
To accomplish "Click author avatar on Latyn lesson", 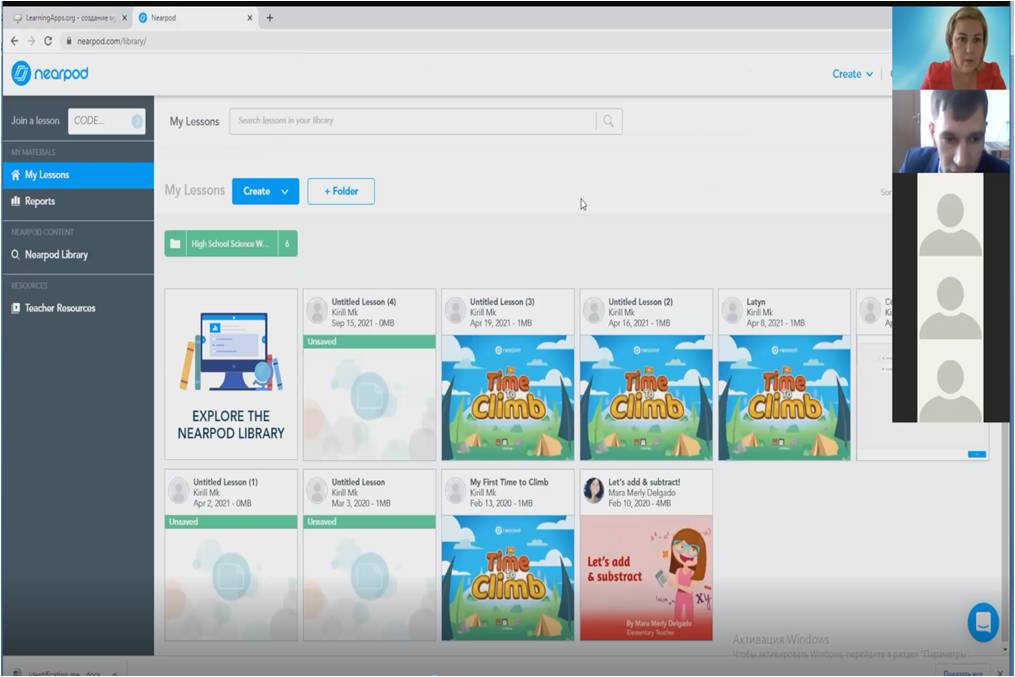I will pos(732,311).
